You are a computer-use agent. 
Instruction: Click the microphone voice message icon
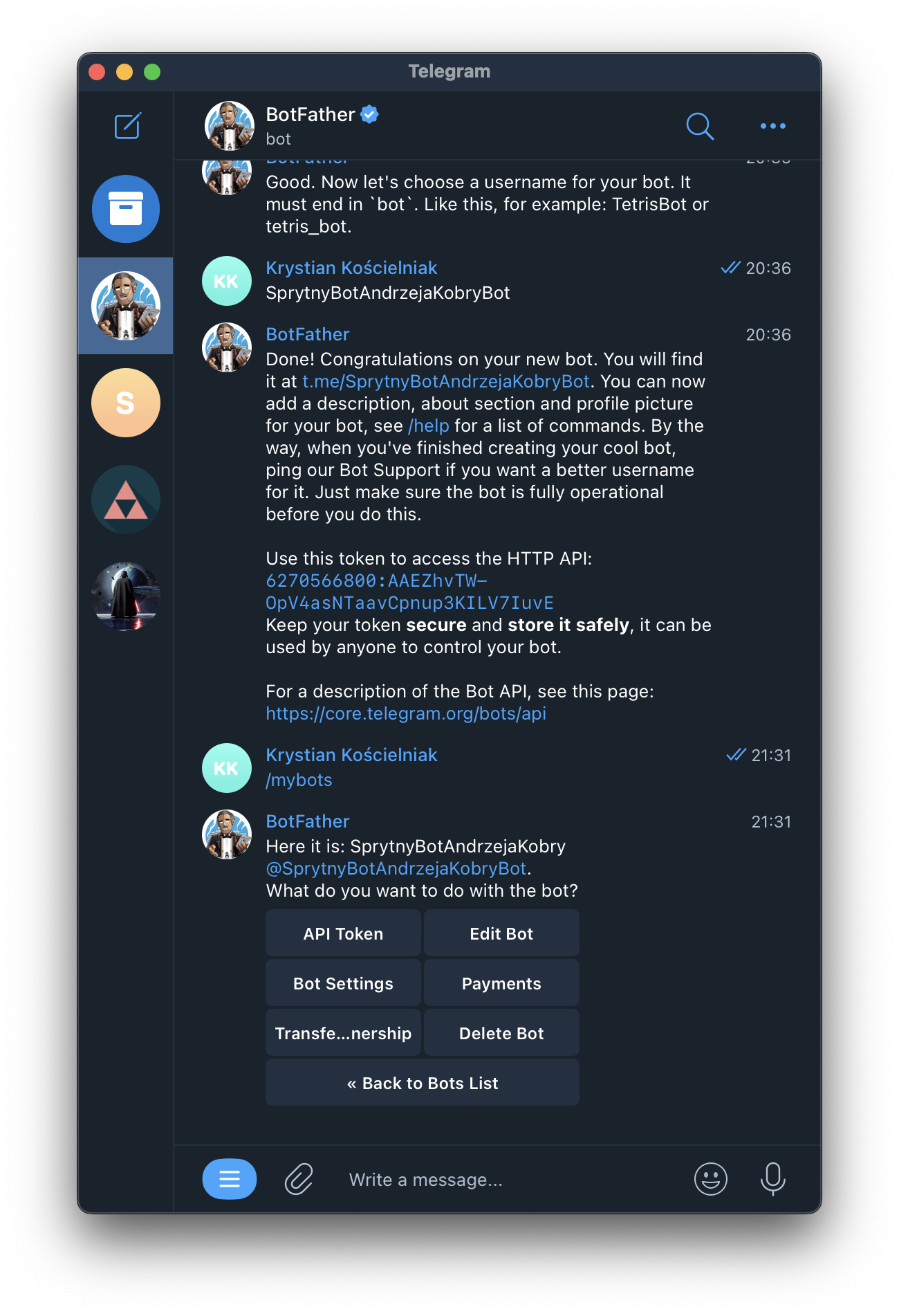tap(772, 1179)
